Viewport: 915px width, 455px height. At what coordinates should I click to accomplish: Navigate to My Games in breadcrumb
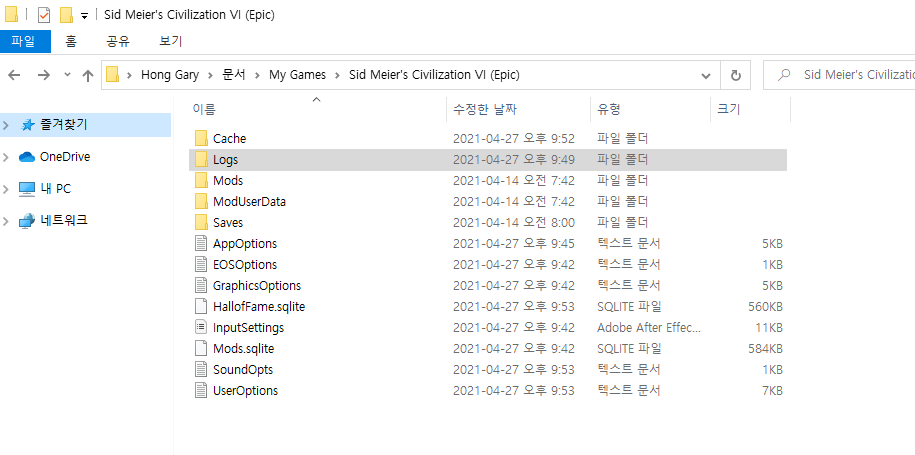click(297, 75)
